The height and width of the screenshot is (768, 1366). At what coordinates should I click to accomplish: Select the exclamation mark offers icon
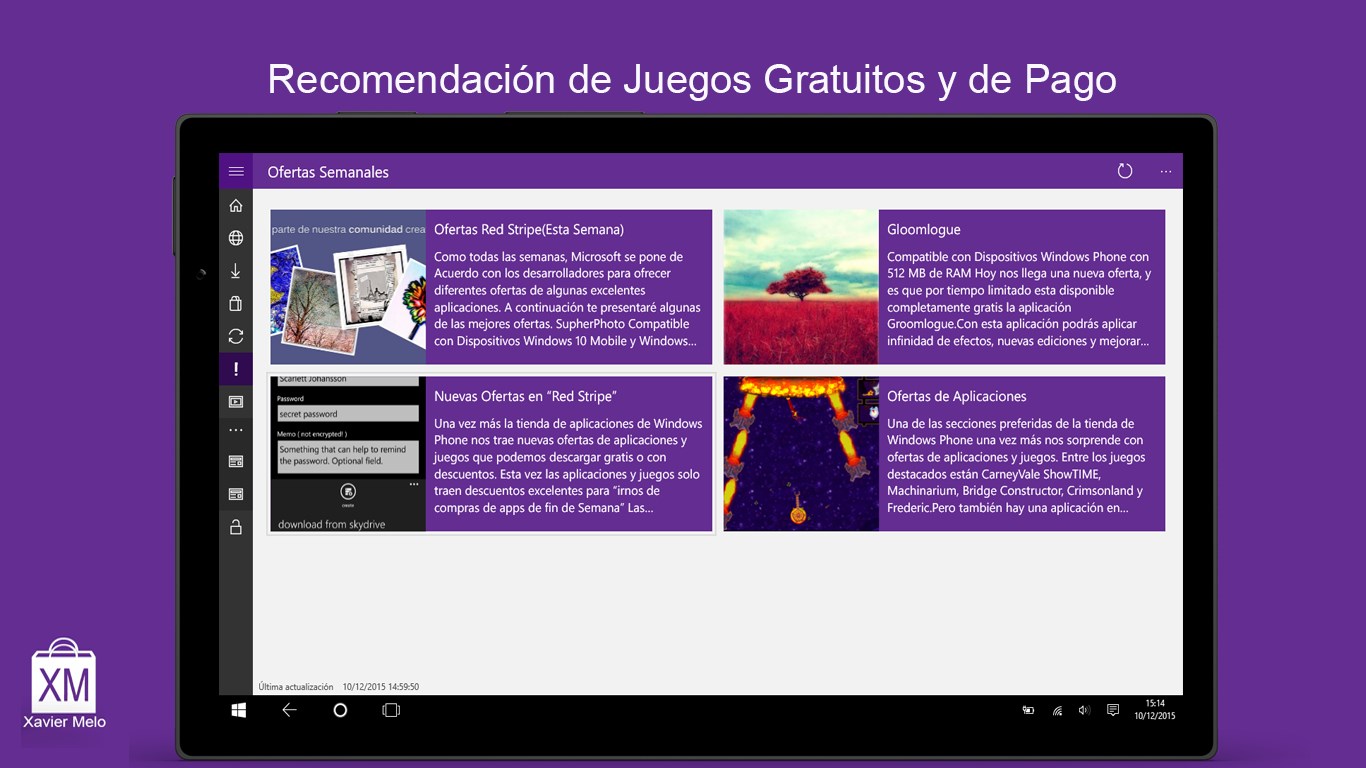tap(236, 369)
